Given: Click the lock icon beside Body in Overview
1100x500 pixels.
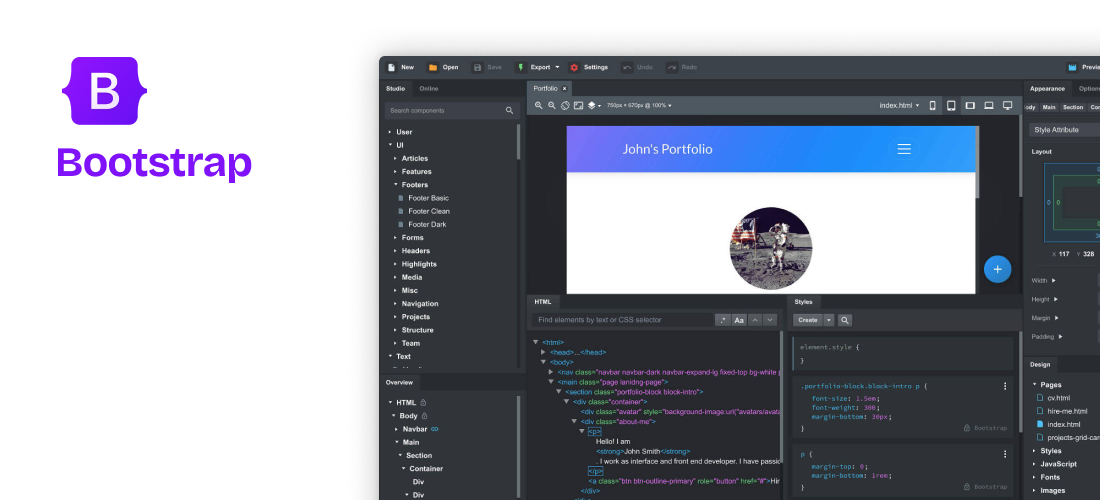Looking at the screenshot, I should click(424, 416).
